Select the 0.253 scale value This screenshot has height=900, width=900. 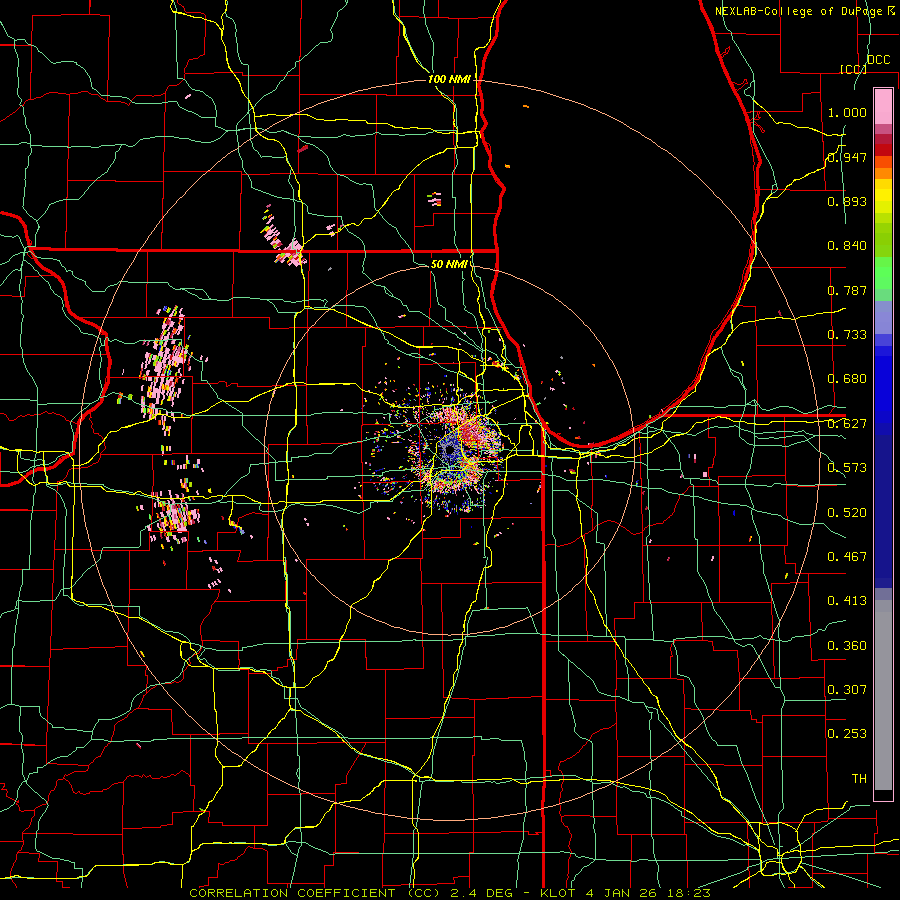coord(847,734)
